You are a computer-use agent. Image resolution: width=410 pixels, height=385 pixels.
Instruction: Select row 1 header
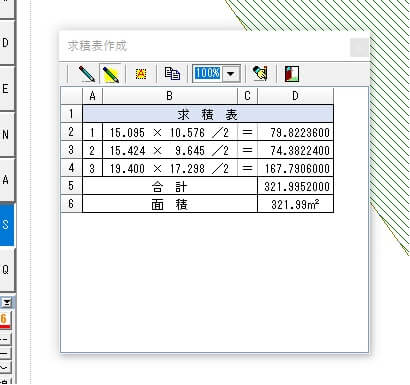(71, 114)
